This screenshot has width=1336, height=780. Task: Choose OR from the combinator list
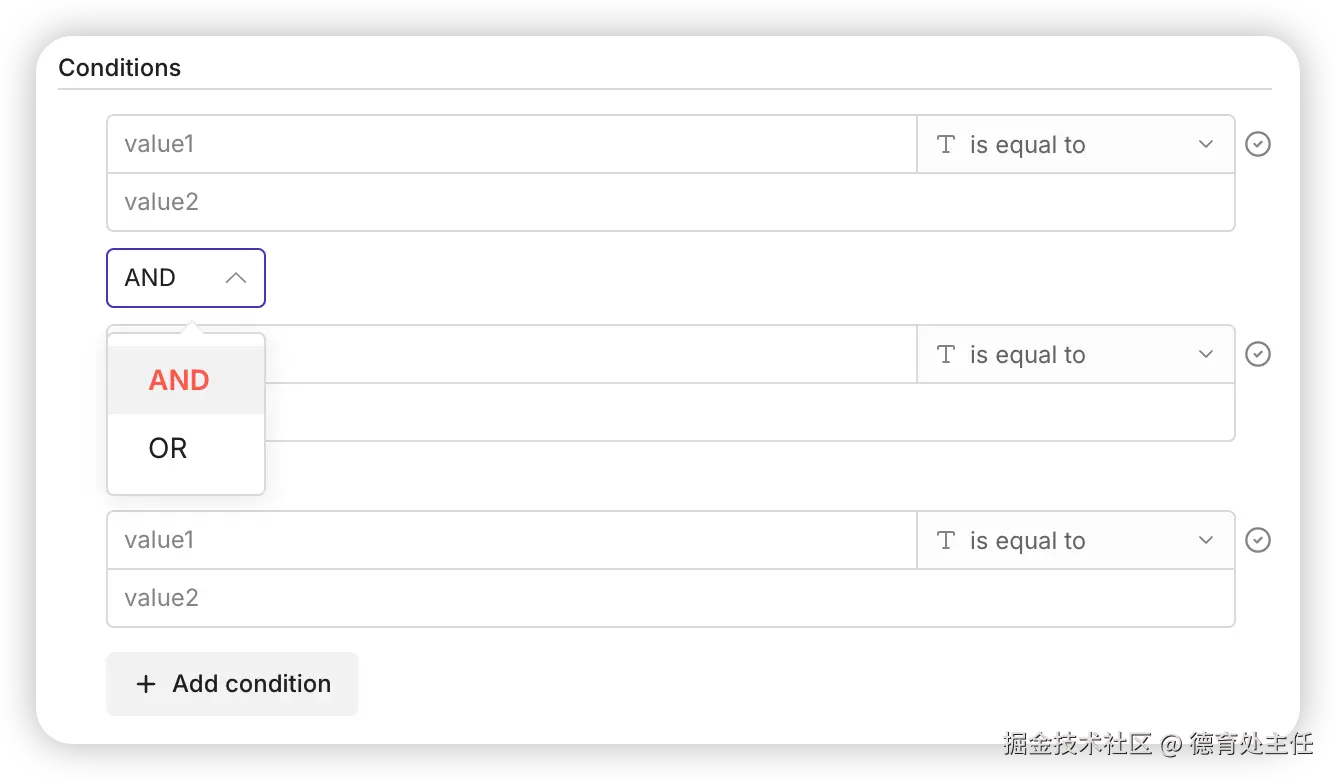pyautogui.click(x=168, y=449)
